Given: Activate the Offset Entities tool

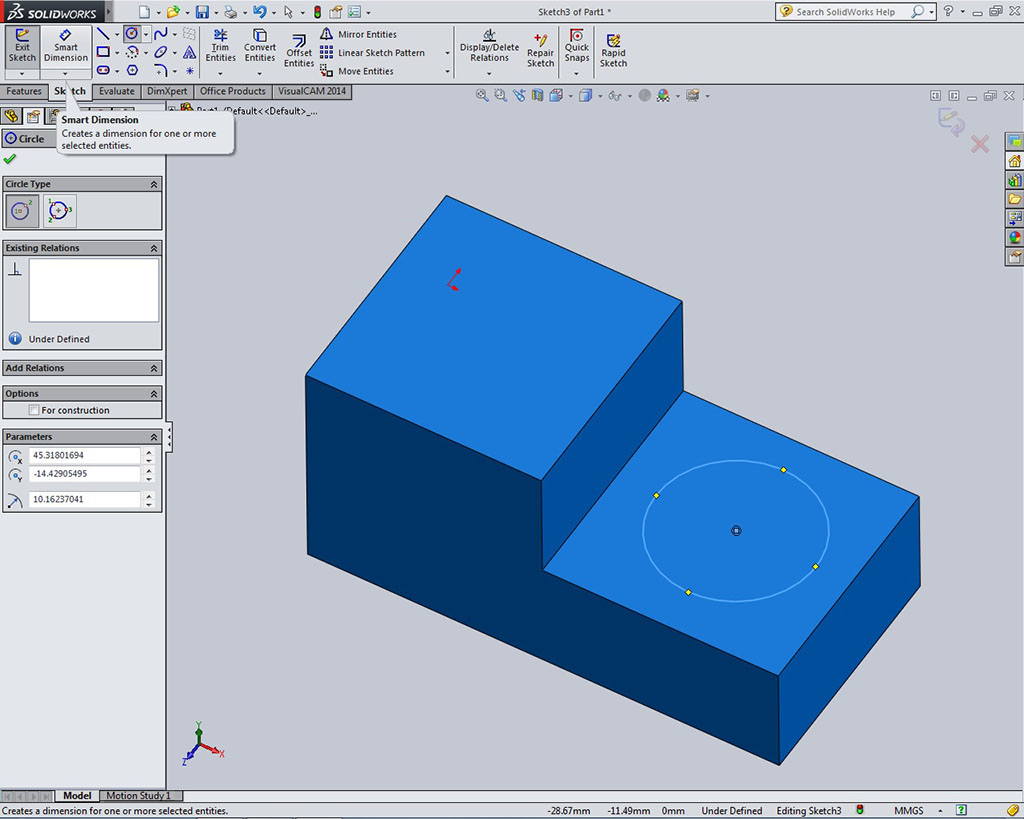Looking at the screenshot, I should tap(299, 51).
